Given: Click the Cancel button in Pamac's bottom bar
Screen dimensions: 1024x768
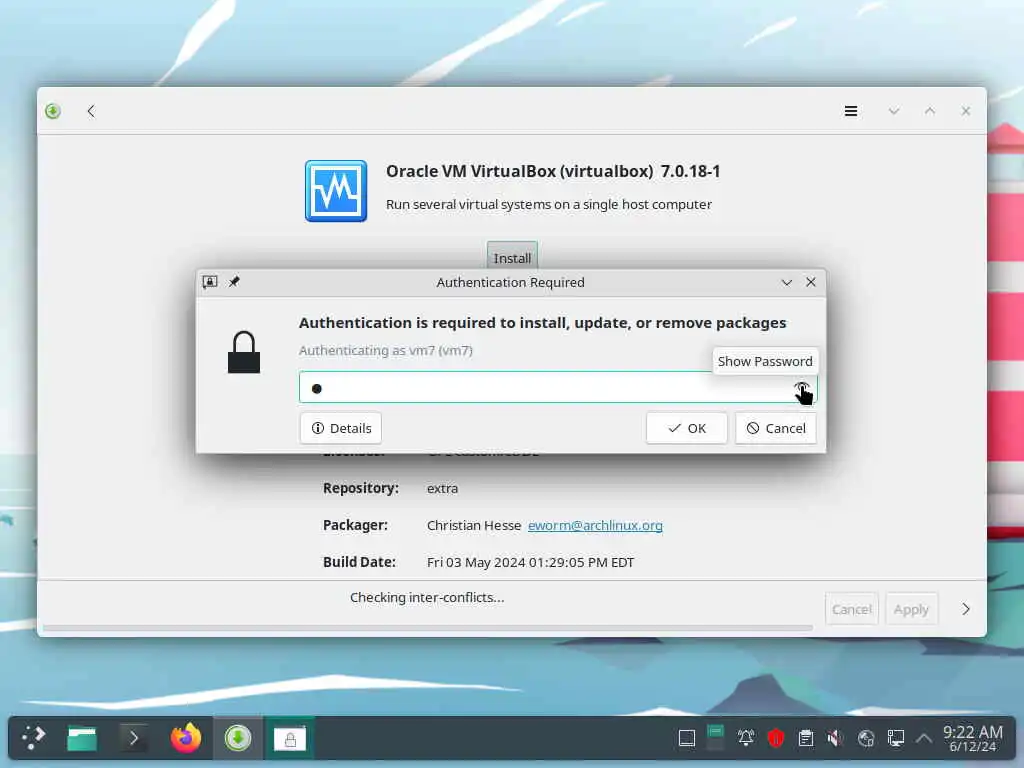Looking at the screenshot, I should point(852,609).
